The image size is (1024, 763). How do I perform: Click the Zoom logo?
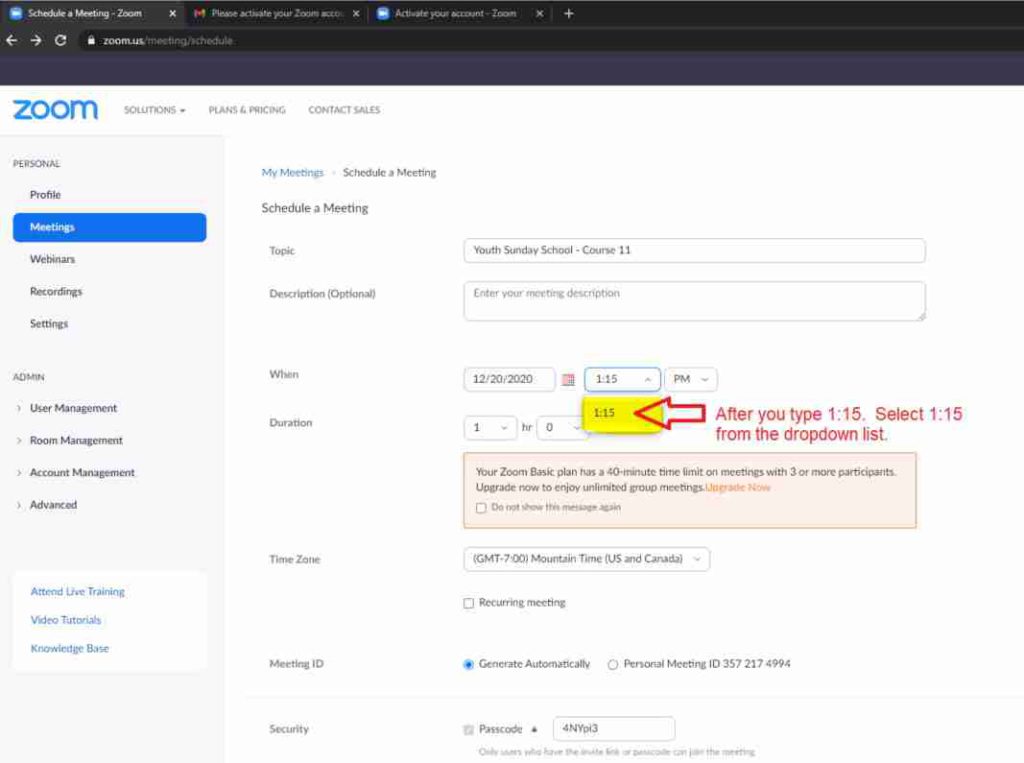pos(55,110)
